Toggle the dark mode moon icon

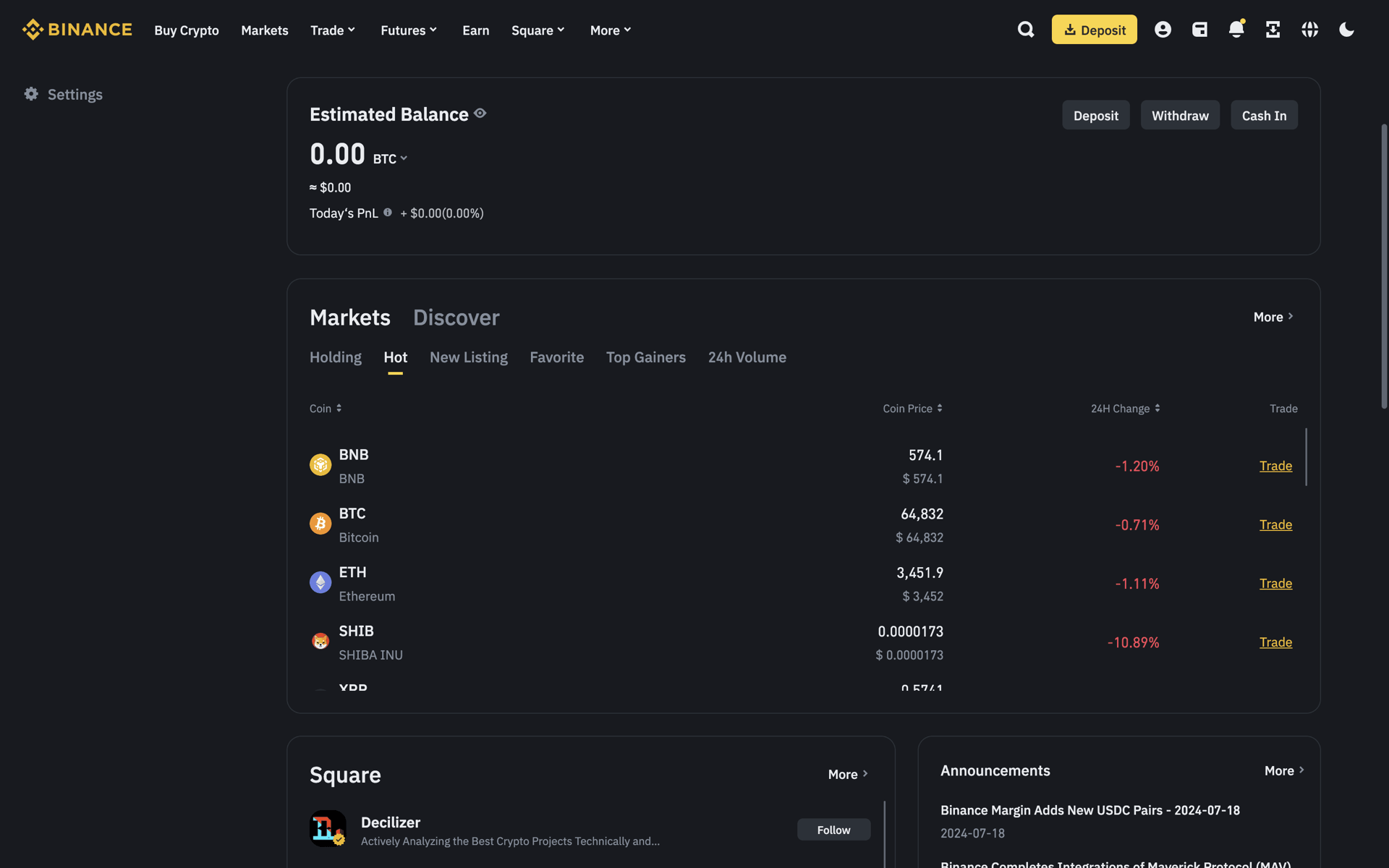tap(1346, 30)
